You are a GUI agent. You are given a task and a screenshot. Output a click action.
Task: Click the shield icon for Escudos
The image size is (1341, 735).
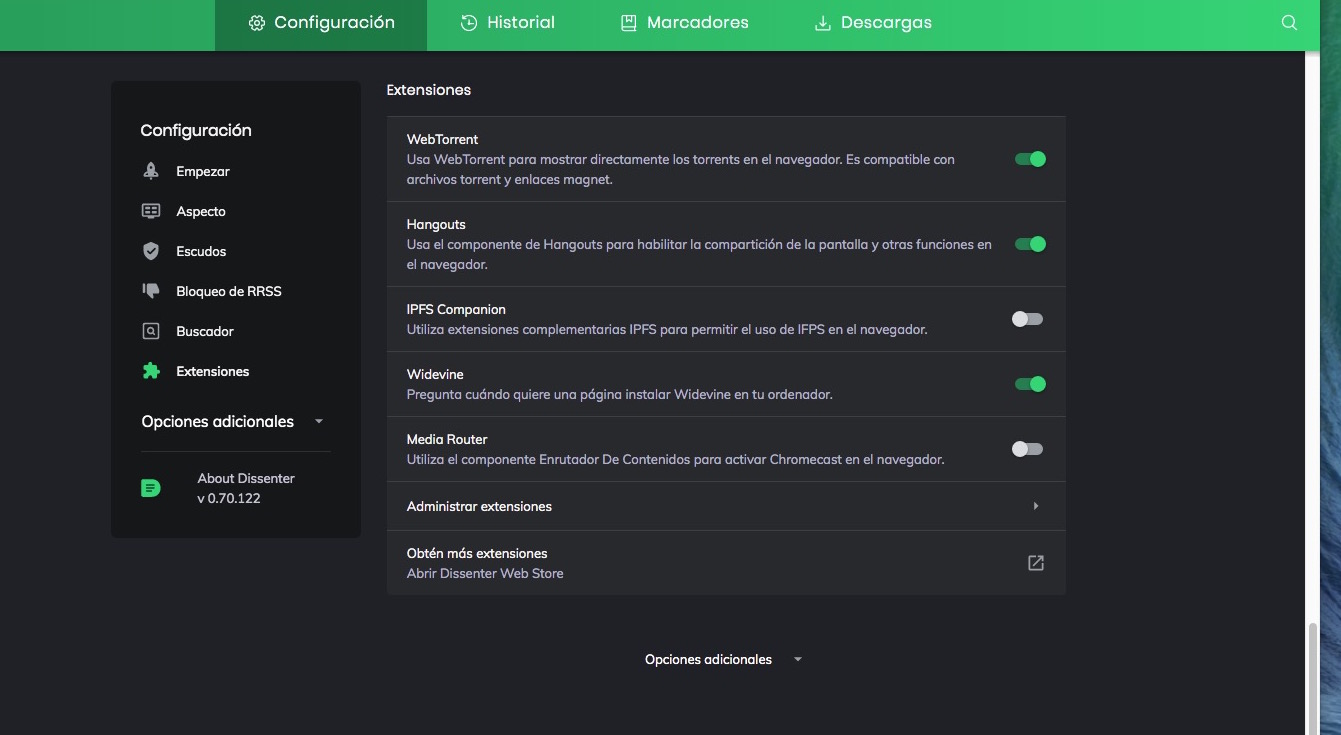click(x=151, y=251)
